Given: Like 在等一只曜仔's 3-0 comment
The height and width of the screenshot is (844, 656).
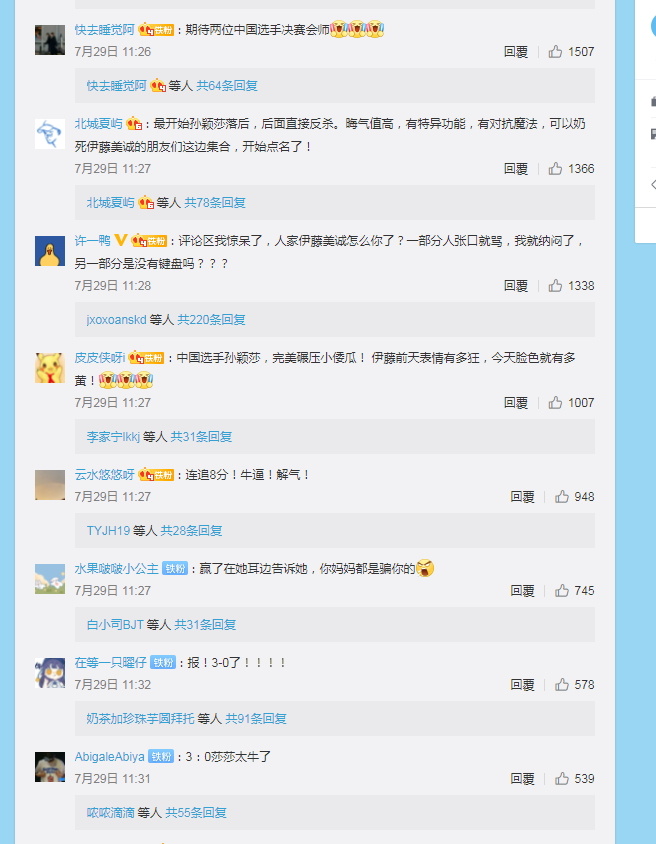Looking at the screenshot, I should [x=562, y=685].
